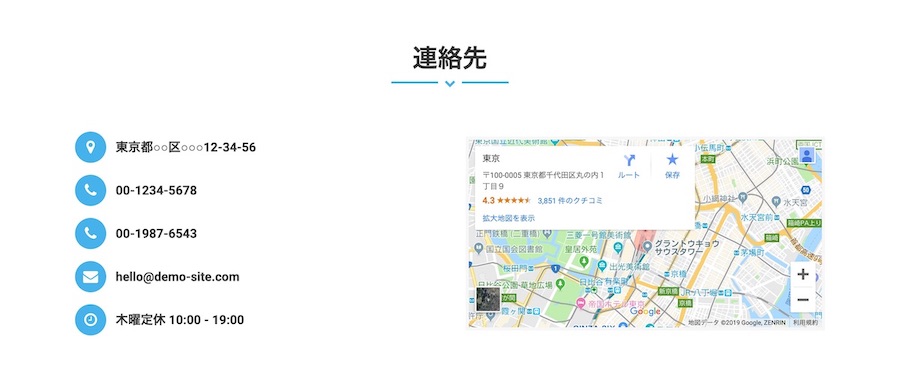Click the 茅場町 station label on the map

click(x=751, y=252)
